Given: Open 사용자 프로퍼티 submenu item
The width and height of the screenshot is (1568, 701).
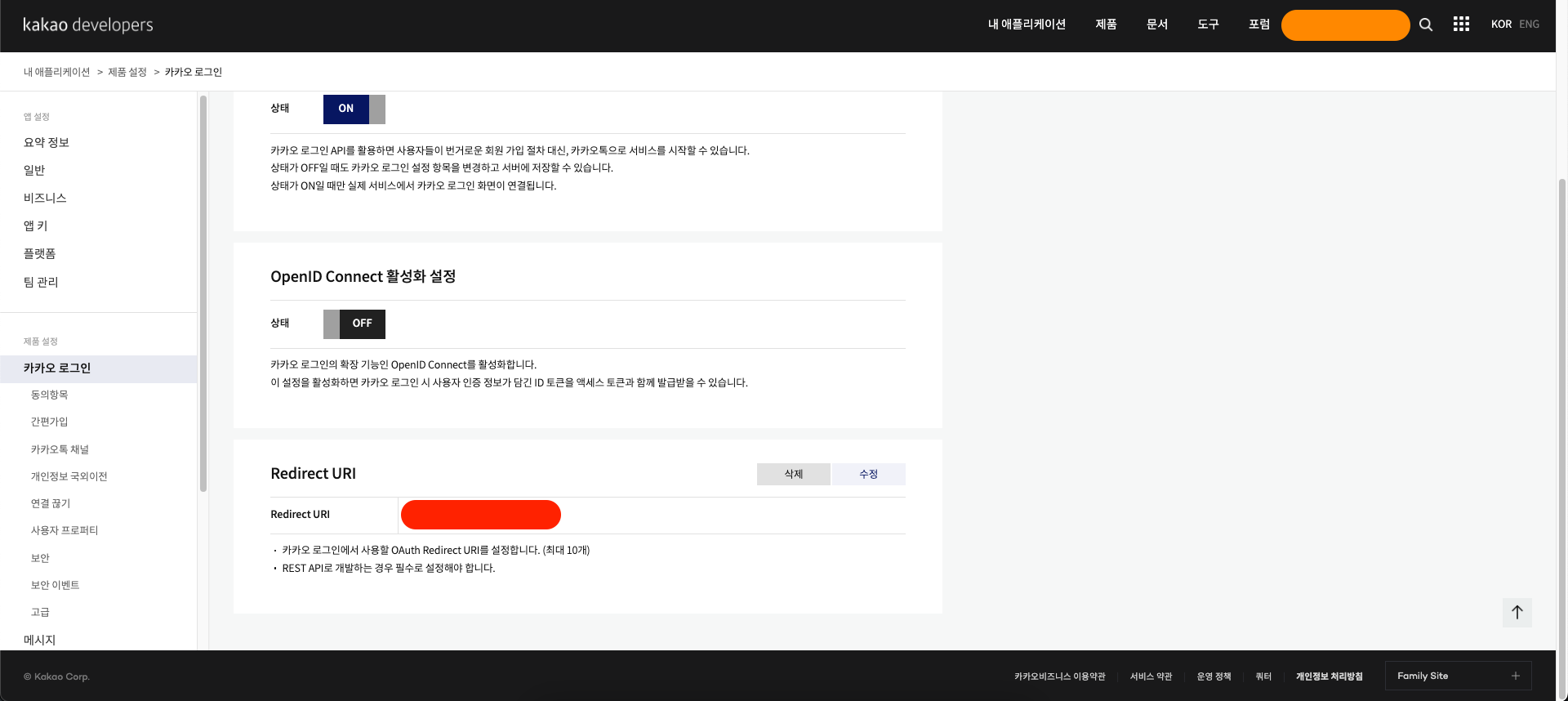Looking at the screenshot, I should pos(65,530).
